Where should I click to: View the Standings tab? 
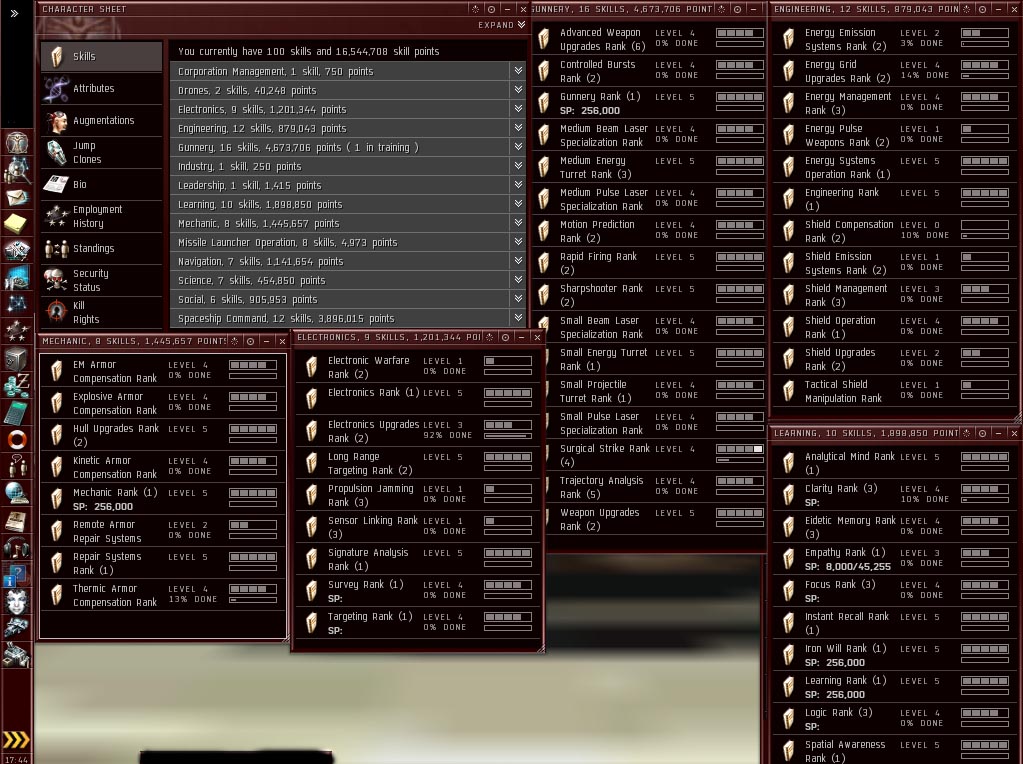pos(101,248)
